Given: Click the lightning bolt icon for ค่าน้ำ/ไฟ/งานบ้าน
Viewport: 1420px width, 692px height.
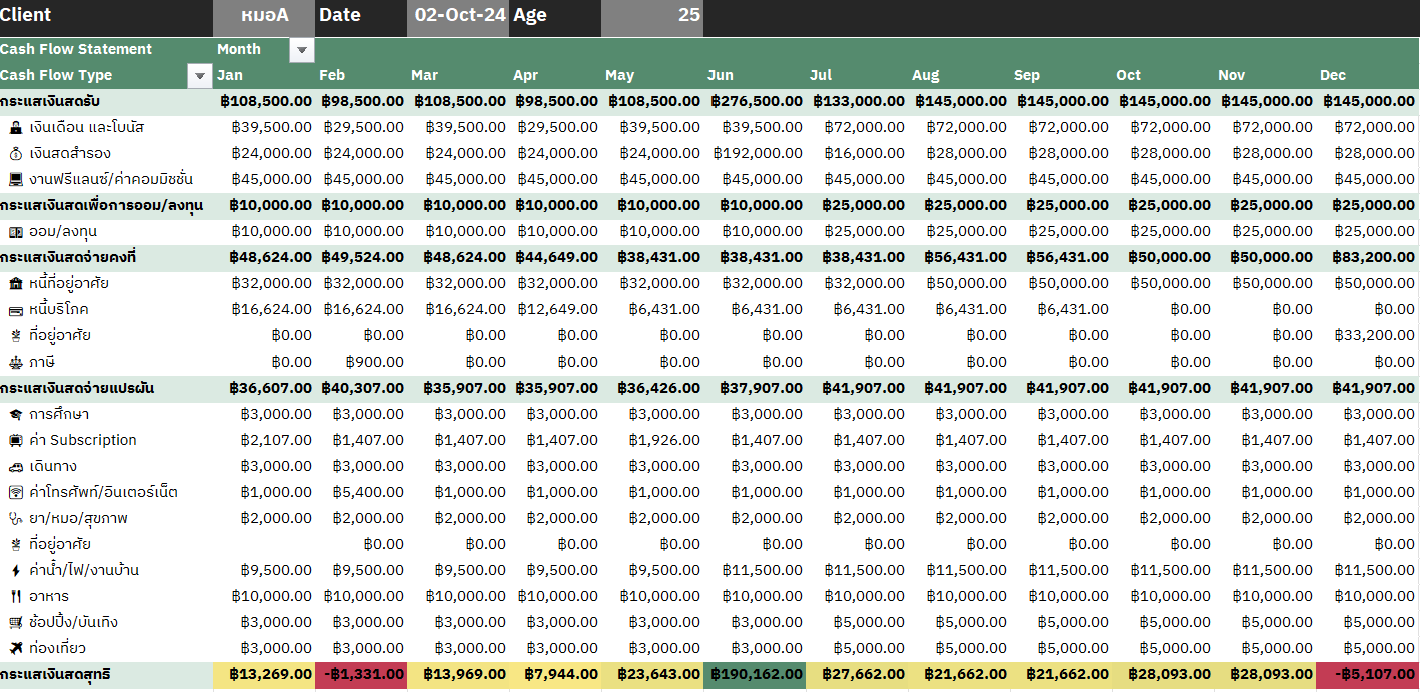Looking at the screenshot, I should point(15,570).
